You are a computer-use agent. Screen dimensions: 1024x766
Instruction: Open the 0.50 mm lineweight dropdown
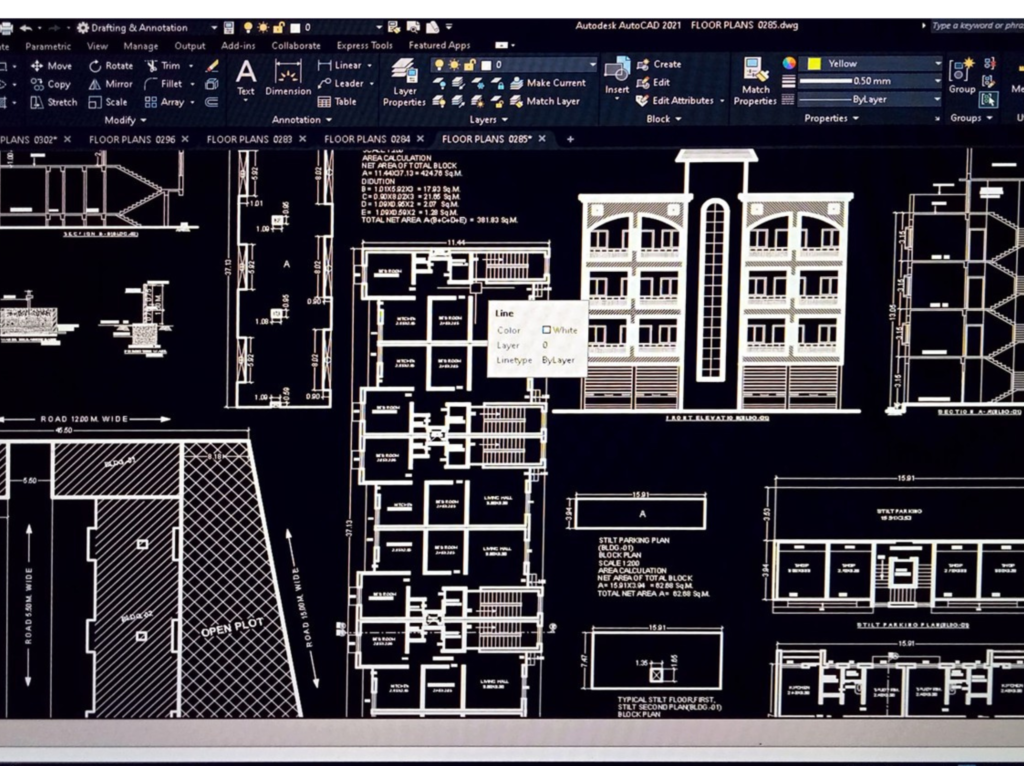[872, 81]
